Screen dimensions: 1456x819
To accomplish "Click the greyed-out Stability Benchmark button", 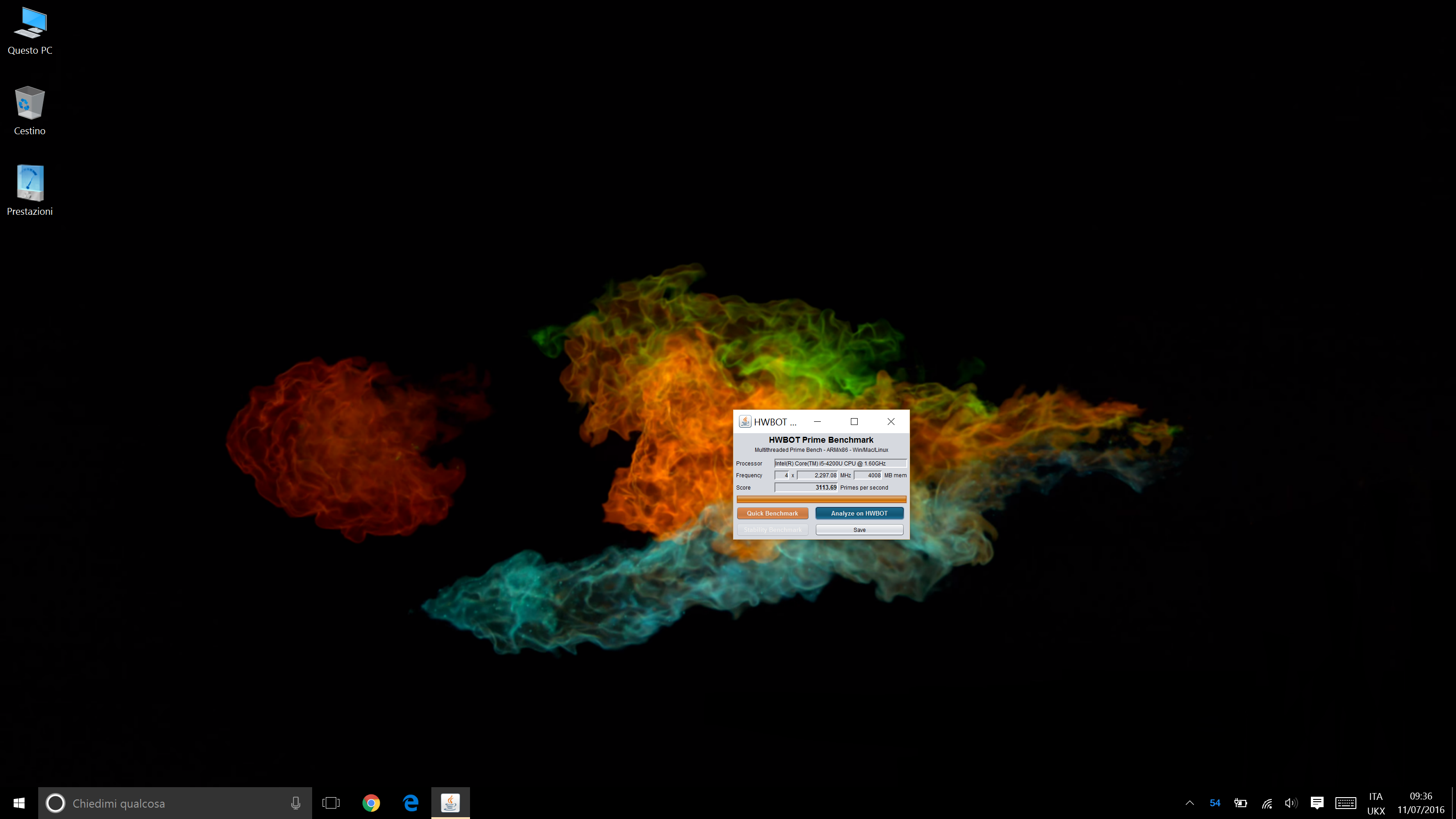I will pyautogui.click(x=772, y=530).
